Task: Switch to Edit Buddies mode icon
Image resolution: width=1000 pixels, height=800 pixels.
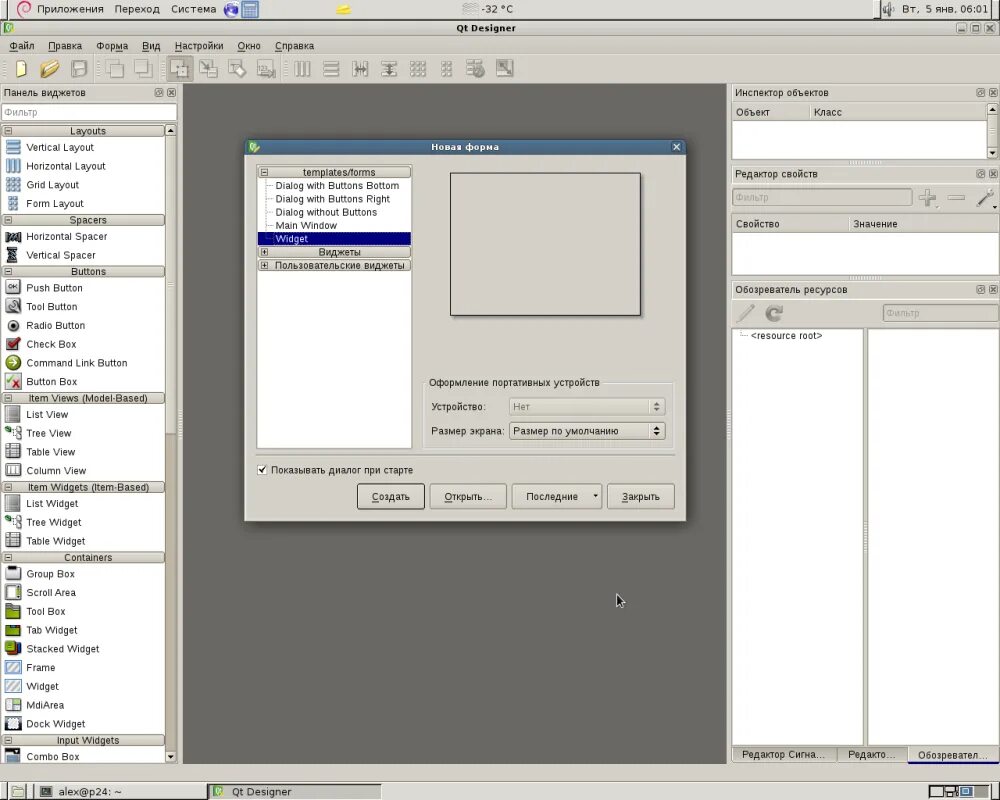Action: (x=237, y=68)
